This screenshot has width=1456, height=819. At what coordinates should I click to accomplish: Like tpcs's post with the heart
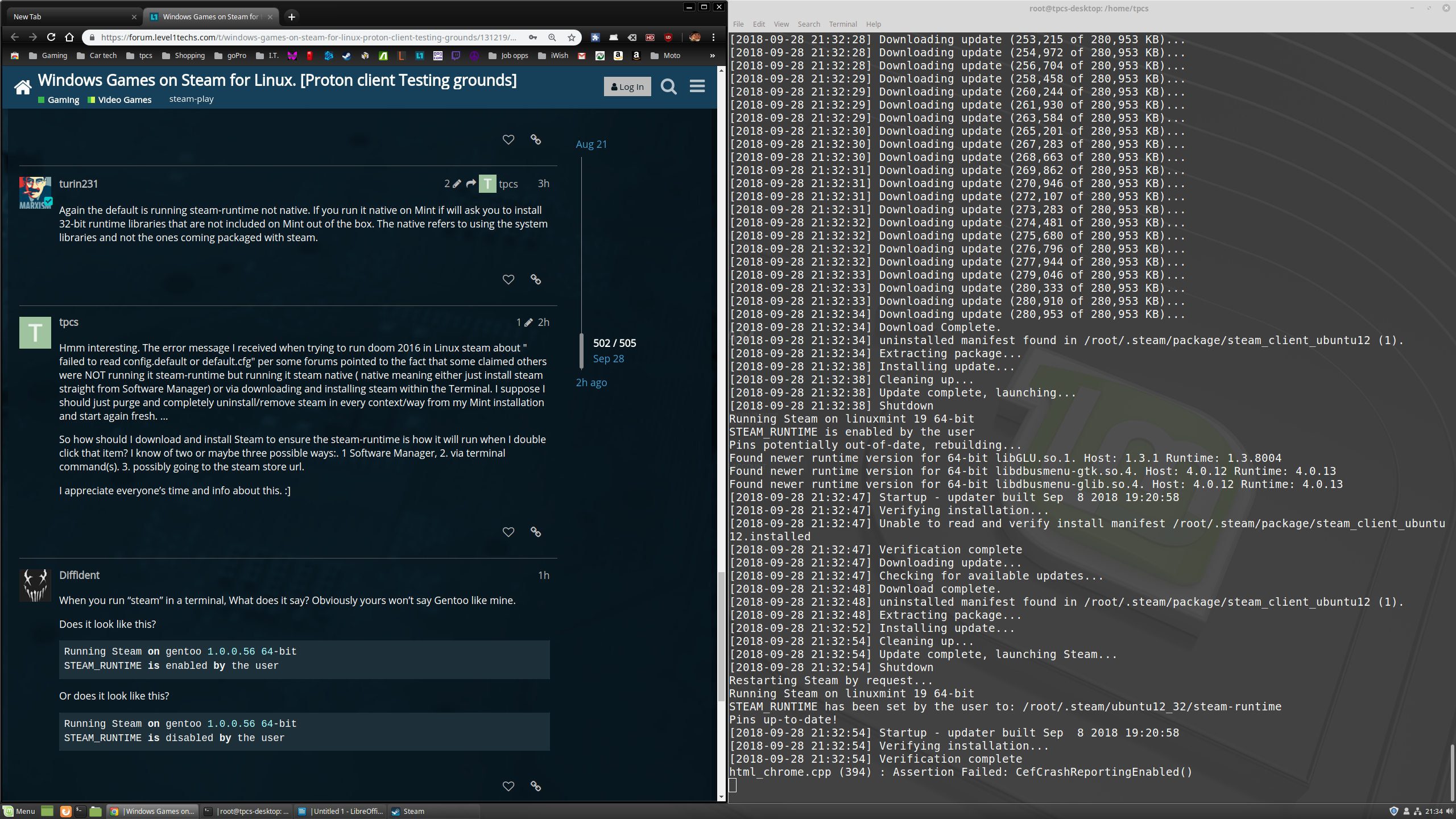click(x=508, y=532)
